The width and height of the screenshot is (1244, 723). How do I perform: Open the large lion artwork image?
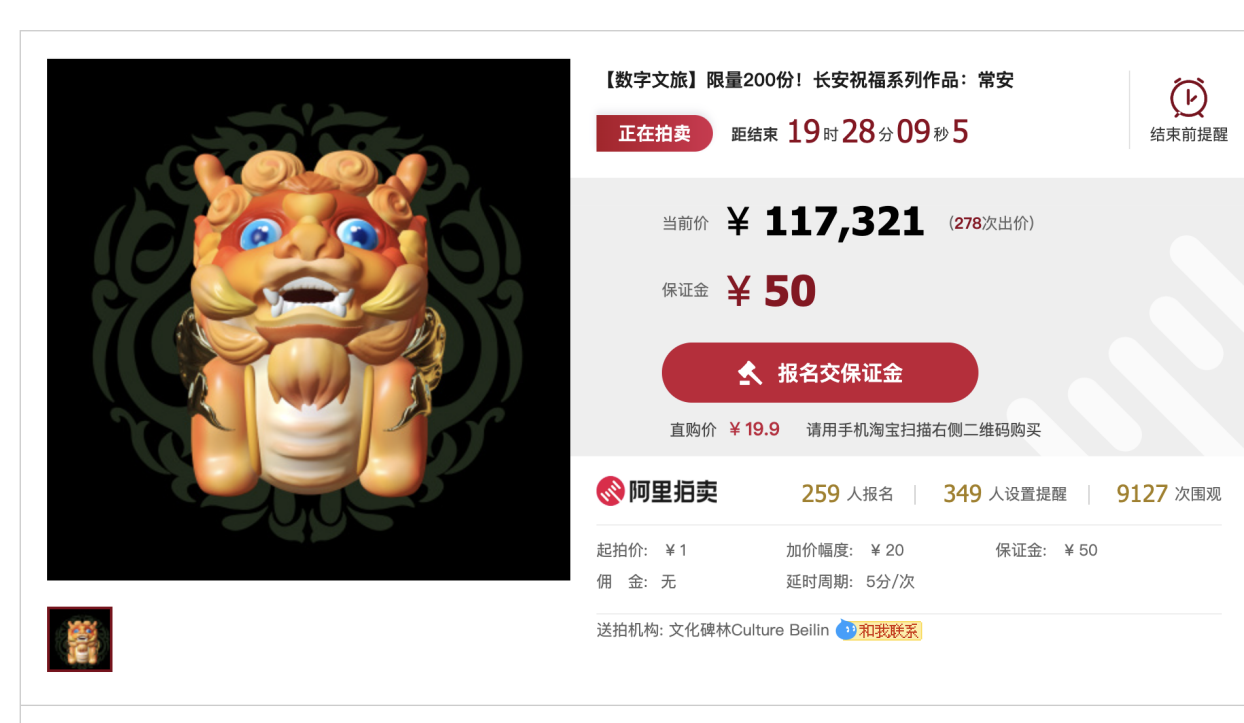coord(308,319)
